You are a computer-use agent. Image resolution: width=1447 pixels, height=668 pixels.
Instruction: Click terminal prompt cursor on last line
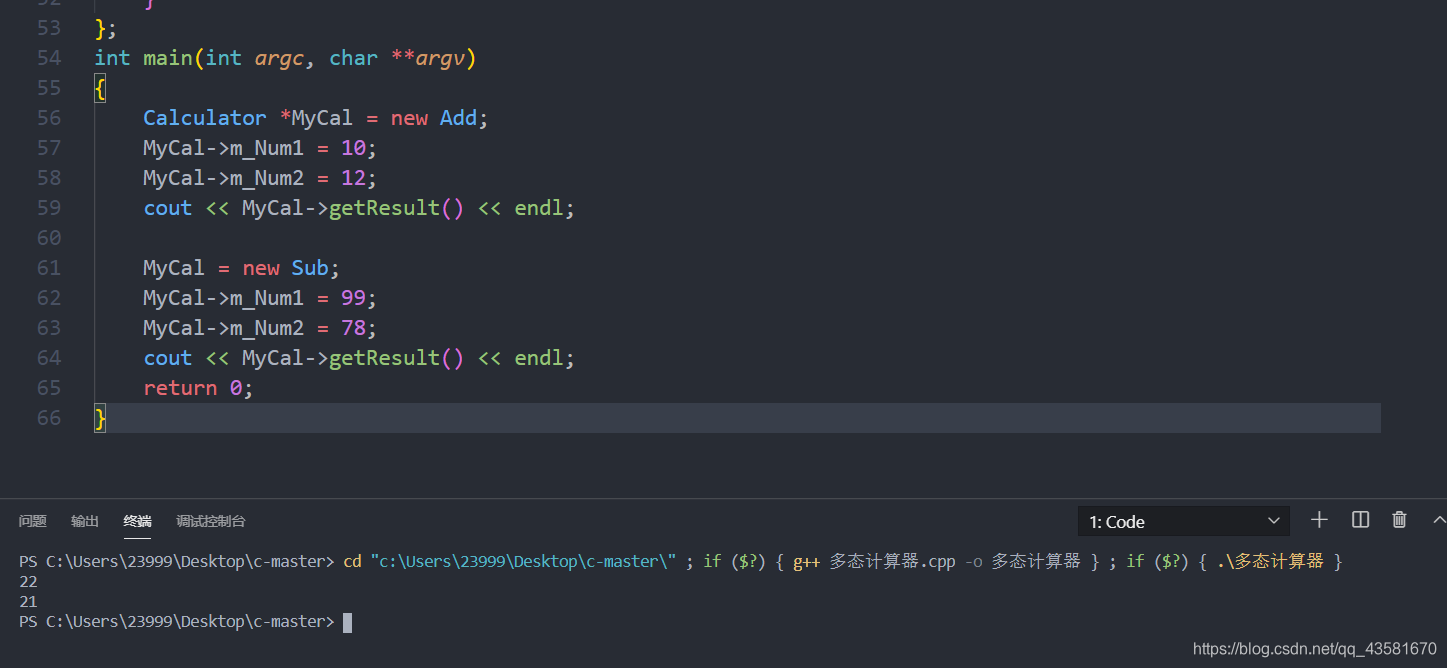(347, 622)
